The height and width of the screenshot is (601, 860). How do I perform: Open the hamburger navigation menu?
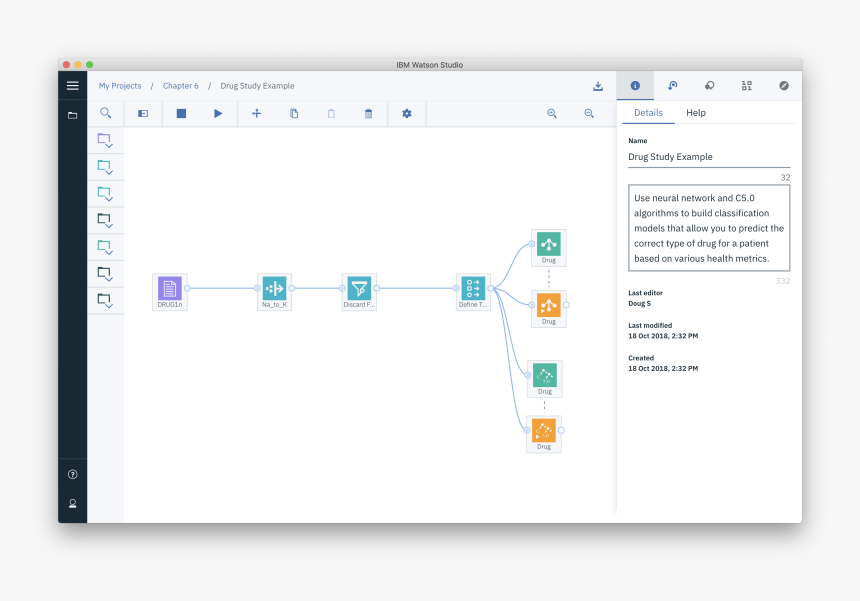(x=72, y=86)
